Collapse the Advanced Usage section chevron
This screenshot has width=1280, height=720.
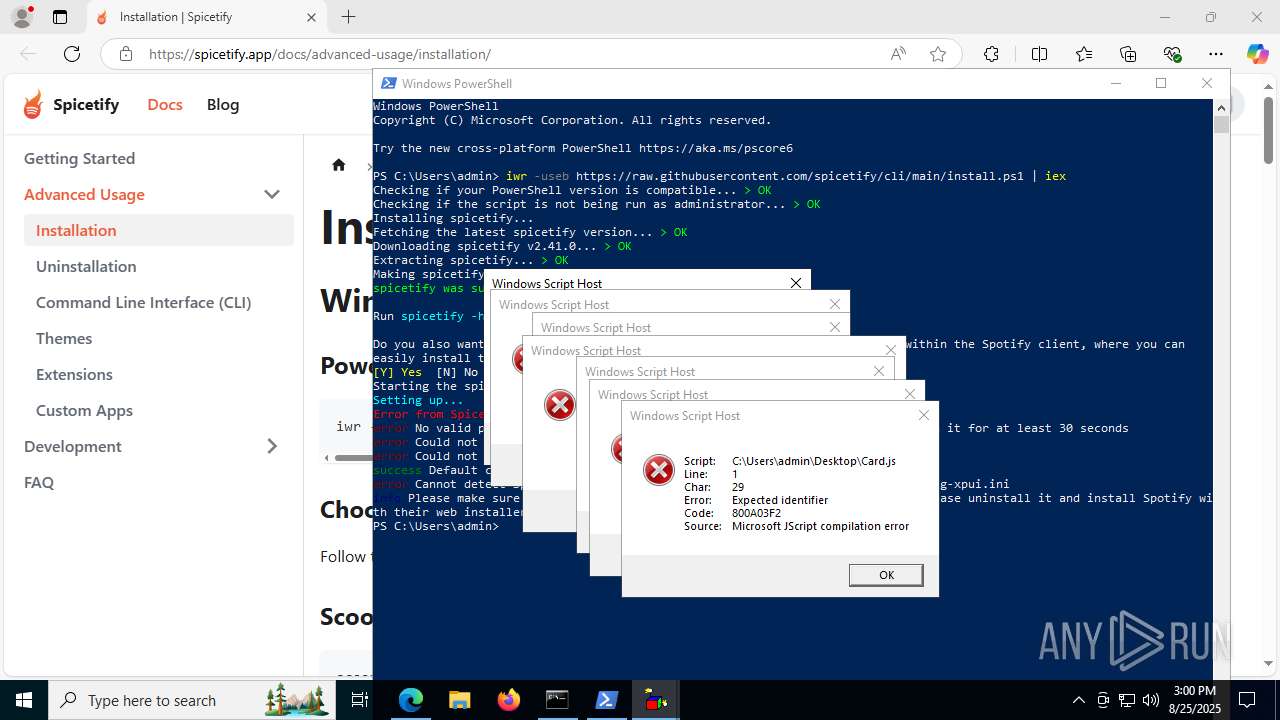coord(272,194)
